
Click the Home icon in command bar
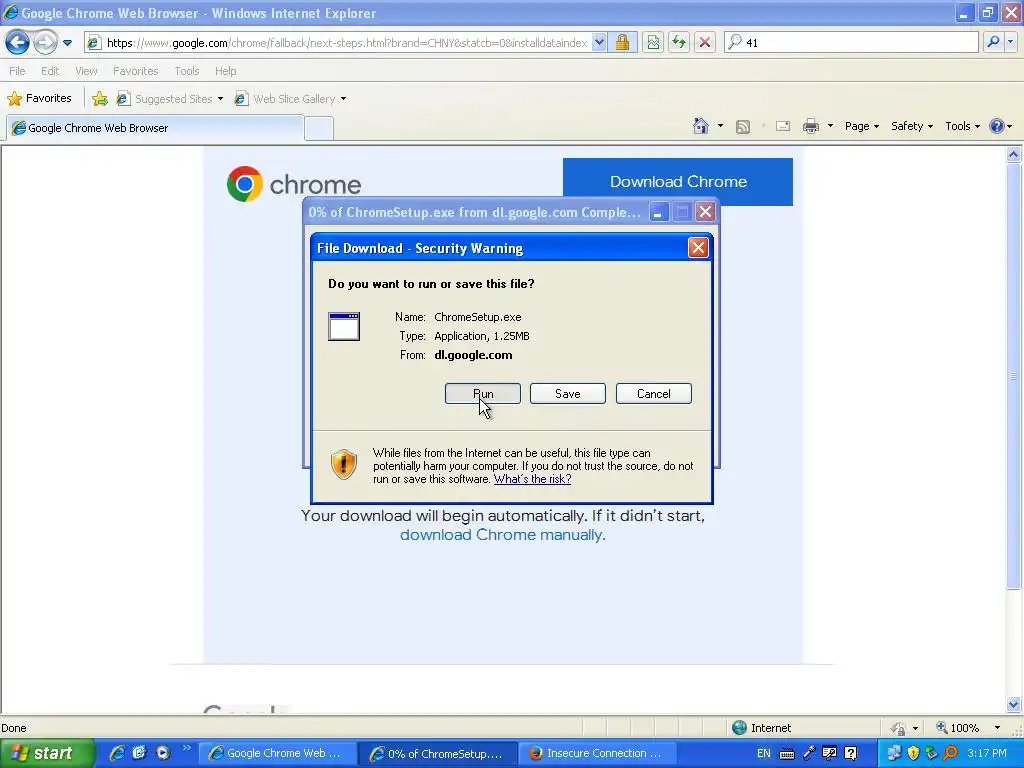coord(701,126)
